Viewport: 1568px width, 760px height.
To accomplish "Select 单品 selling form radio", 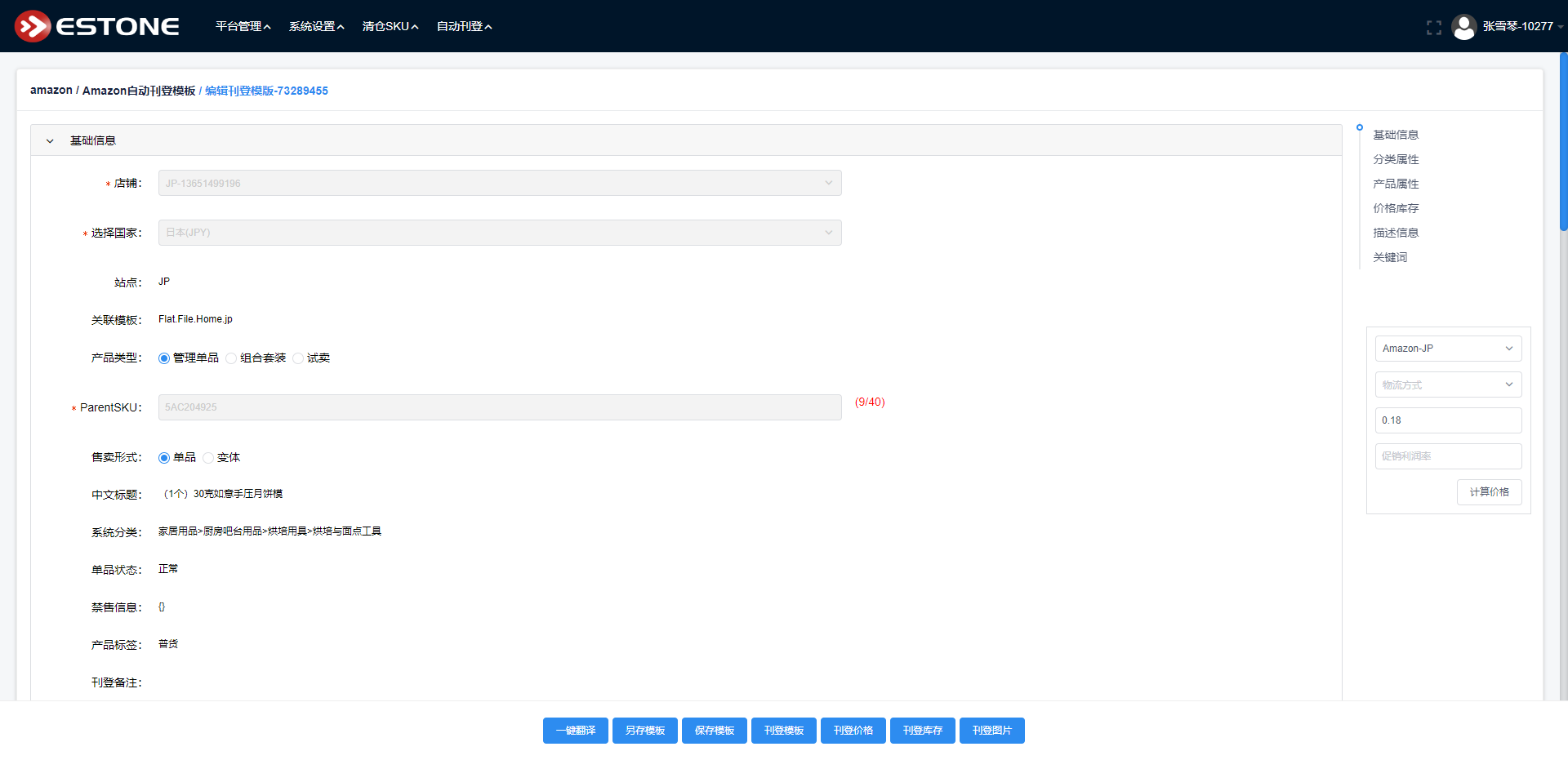I will [x=164, y=458].
